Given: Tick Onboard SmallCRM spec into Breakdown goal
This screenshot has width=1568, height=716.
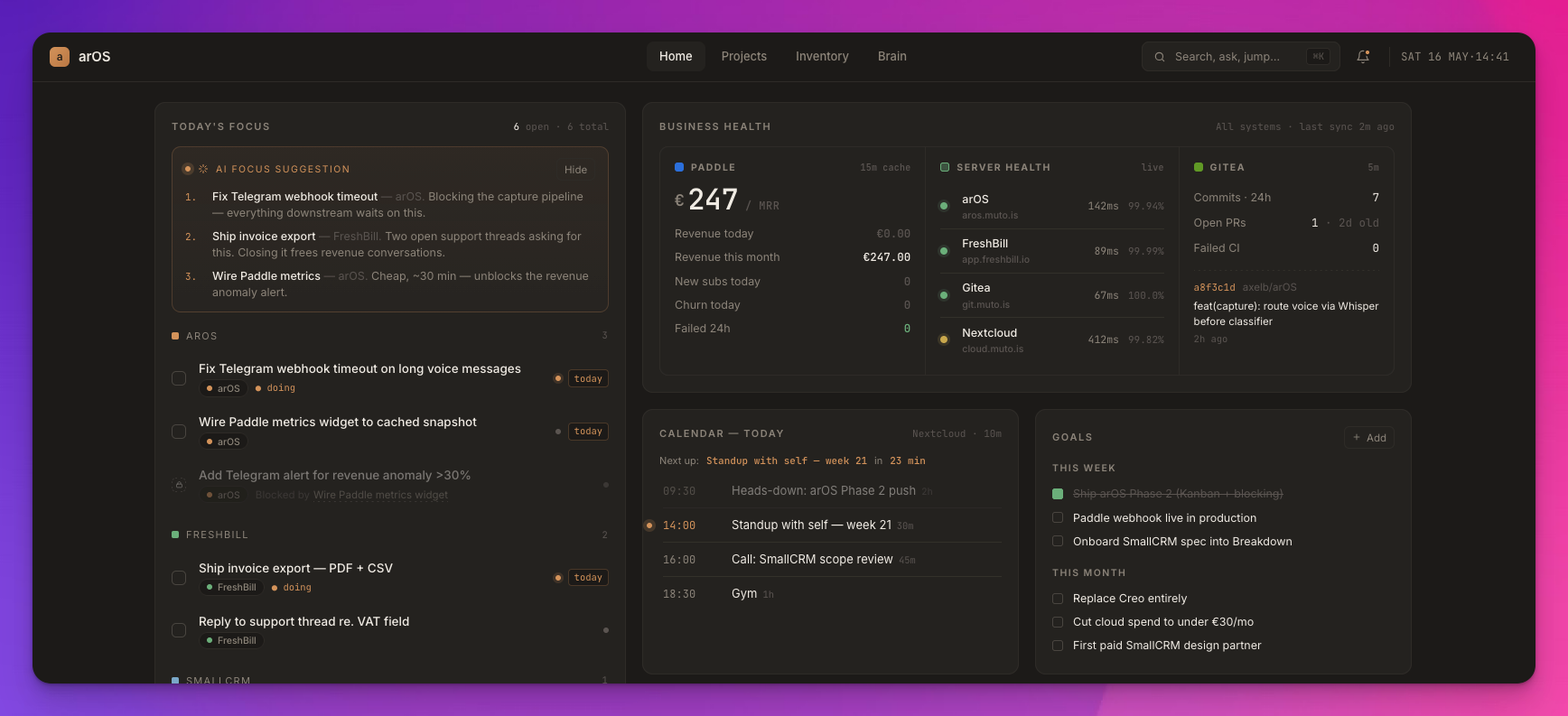Looking at the screenshot, I should [x=1058, y=541].
